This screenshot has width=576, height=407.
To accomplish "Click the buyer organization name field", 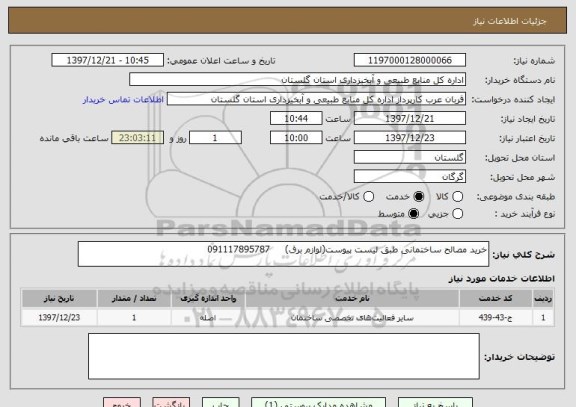I will tap(298, 80).
